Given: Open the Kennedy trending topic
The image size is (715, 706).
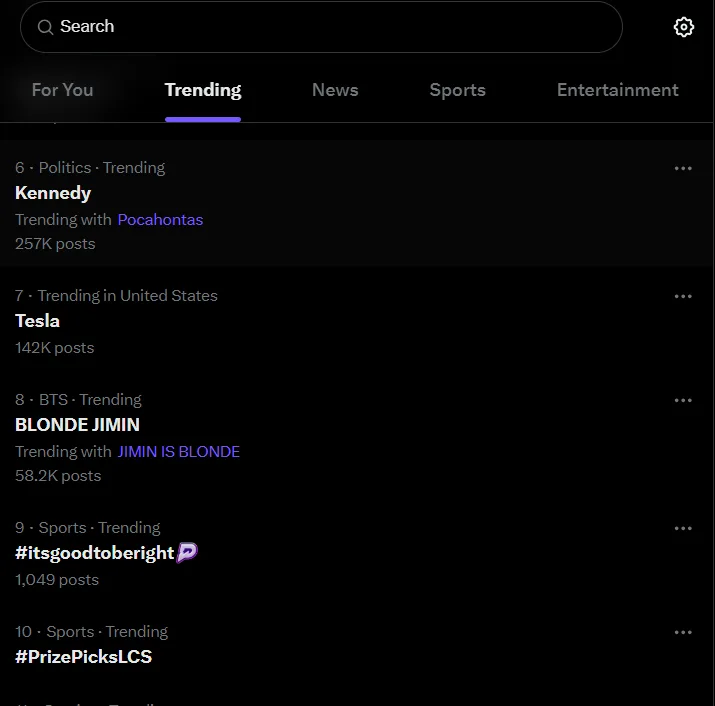Looking at the screenshot, I should point(53,193).
